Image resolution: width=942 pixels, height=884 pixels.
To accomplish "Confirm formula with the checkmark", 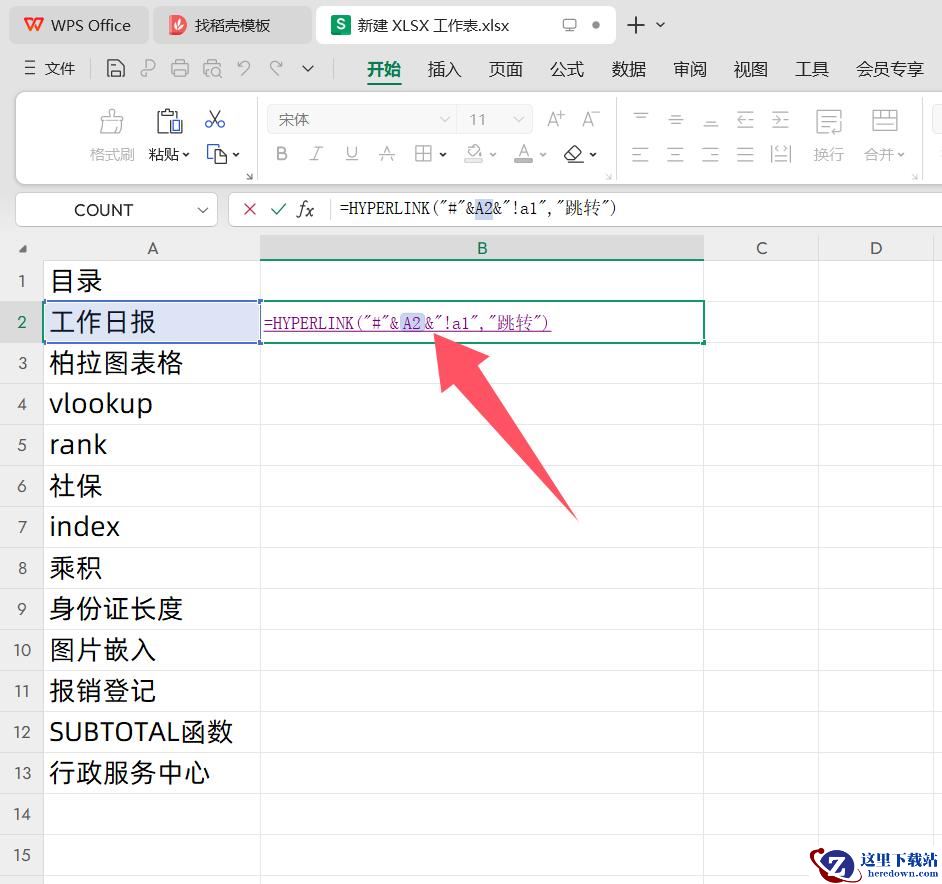I will click(278, 209).
